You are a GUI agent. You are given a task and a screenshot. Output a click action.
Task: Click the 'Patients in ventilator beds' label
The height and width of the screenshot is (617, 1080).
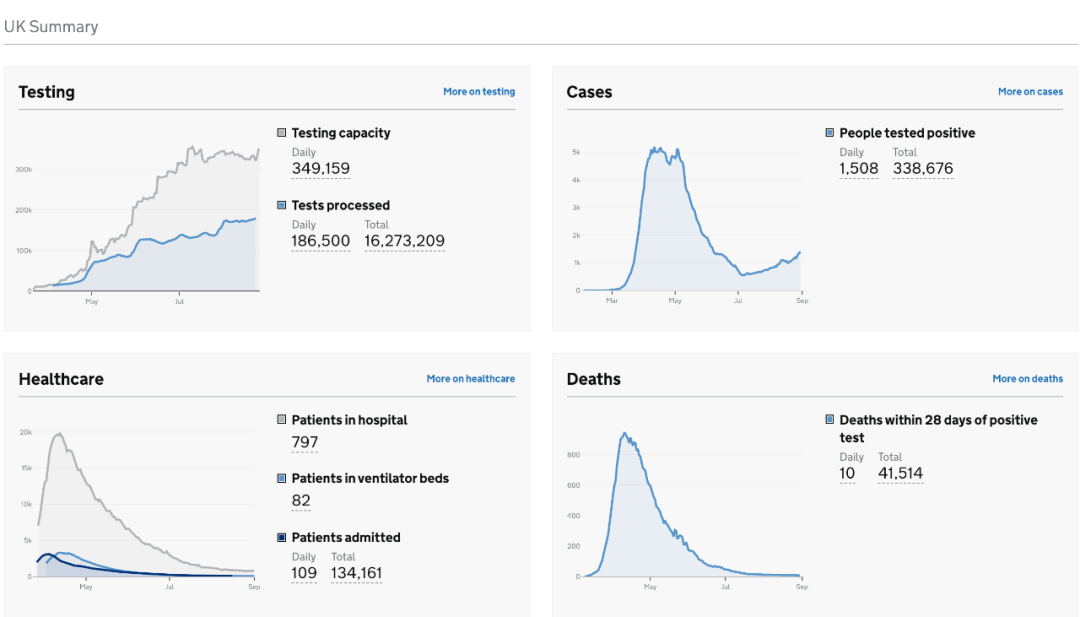click(370, 479)
